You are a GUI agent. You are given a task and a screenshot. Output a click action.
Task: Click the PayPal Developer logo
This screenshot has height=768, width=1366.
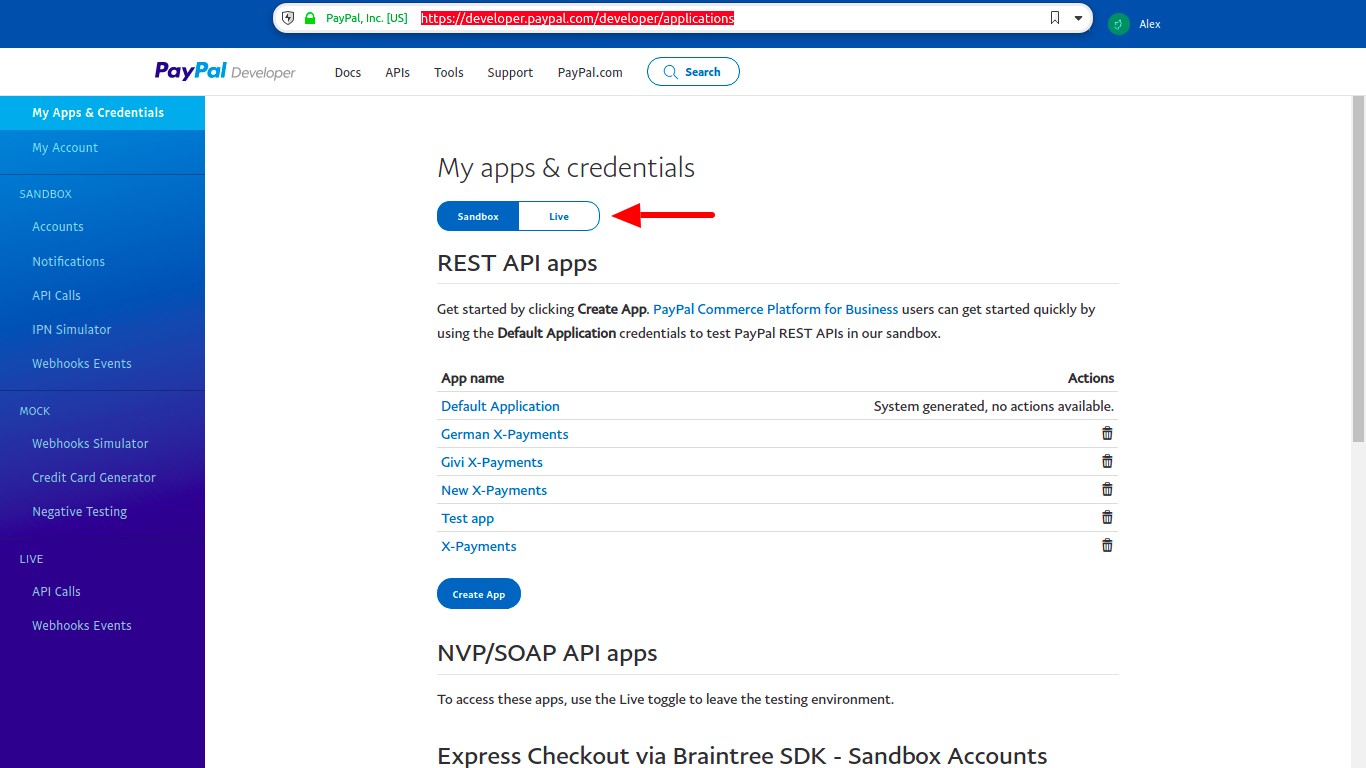coord(225,72)
